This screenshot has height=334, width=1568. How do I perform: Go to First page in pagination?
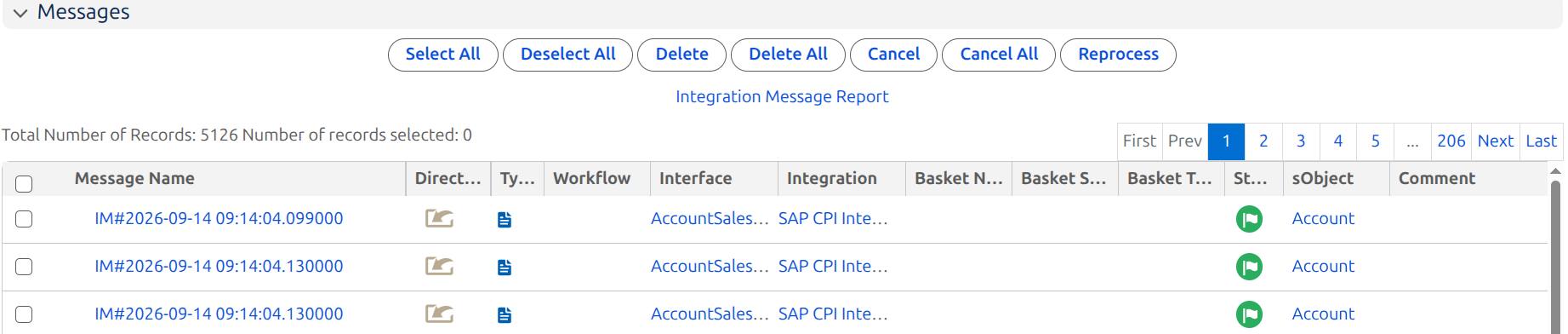pos(1139,141)
